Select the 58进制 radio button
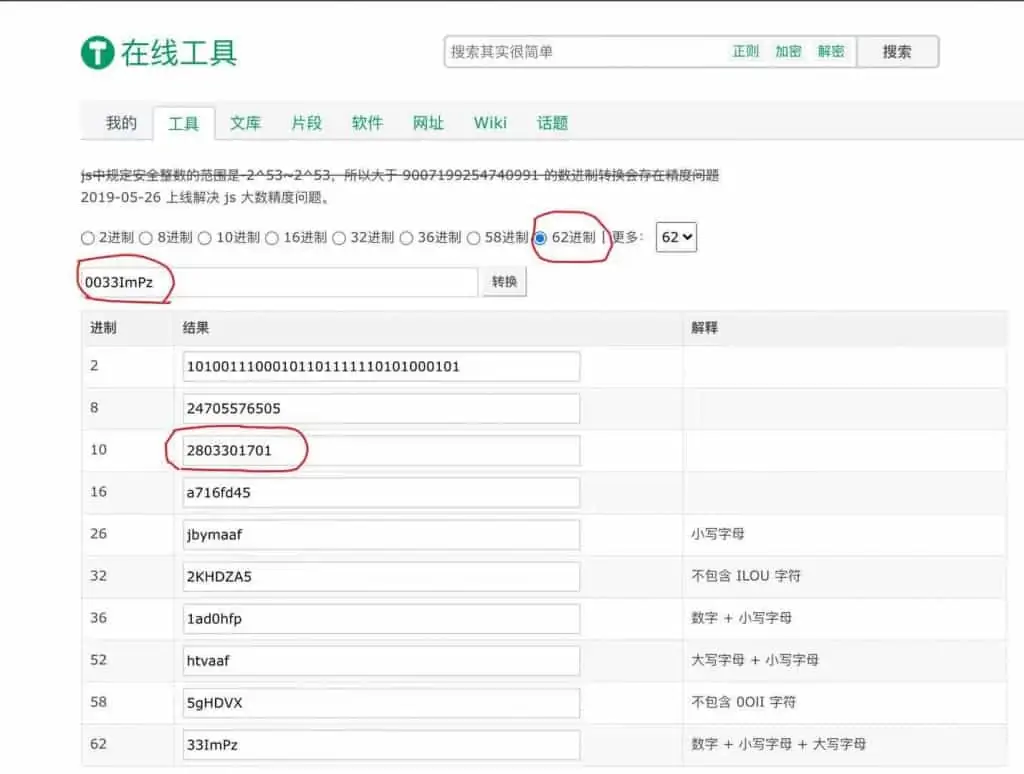 (x=473, y=238)
